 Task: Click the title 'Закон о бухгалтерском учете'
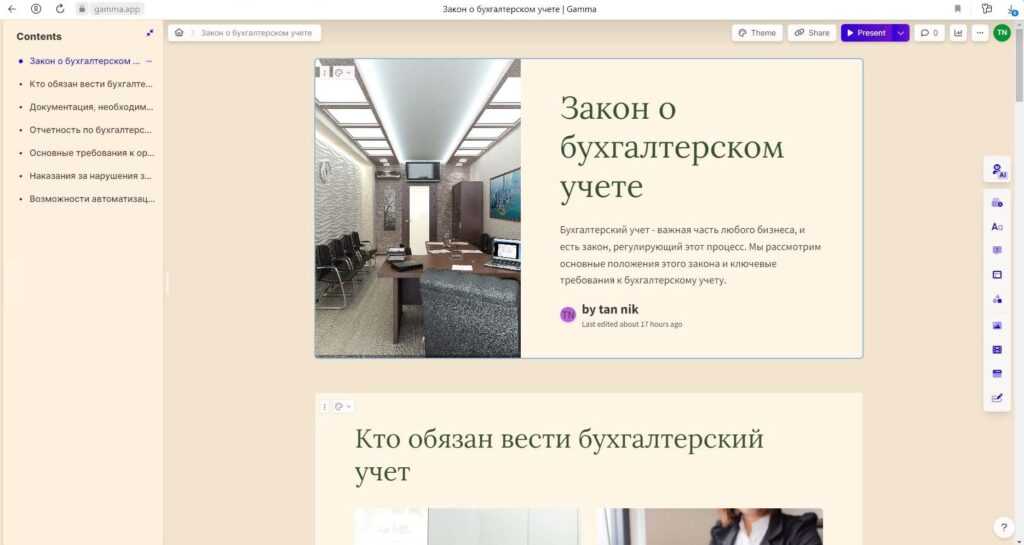[671, 148]
